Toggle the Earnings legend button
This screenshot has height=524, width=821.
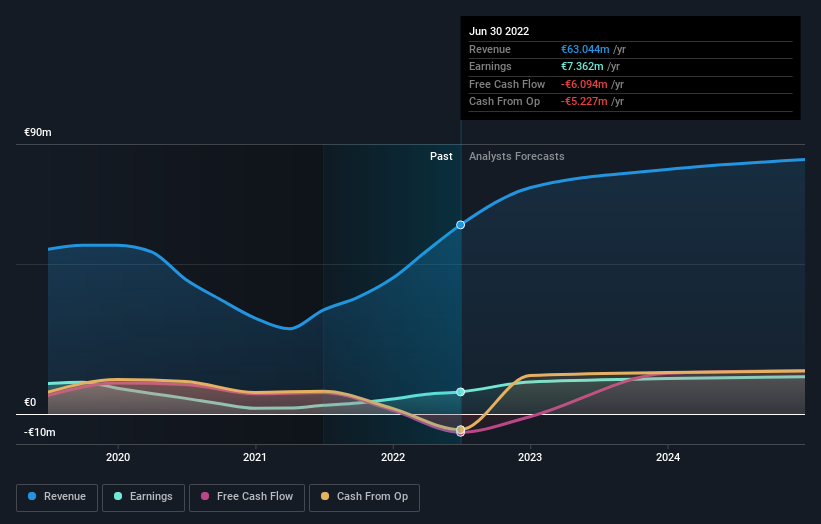(x=143, y=497)
